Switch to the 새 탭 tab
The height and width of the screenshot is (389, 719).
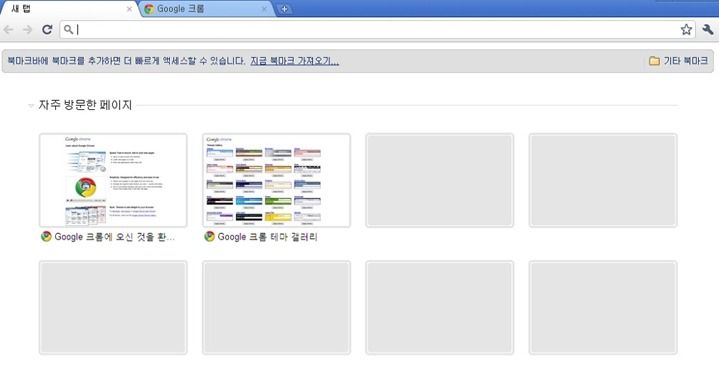[69, 9]
